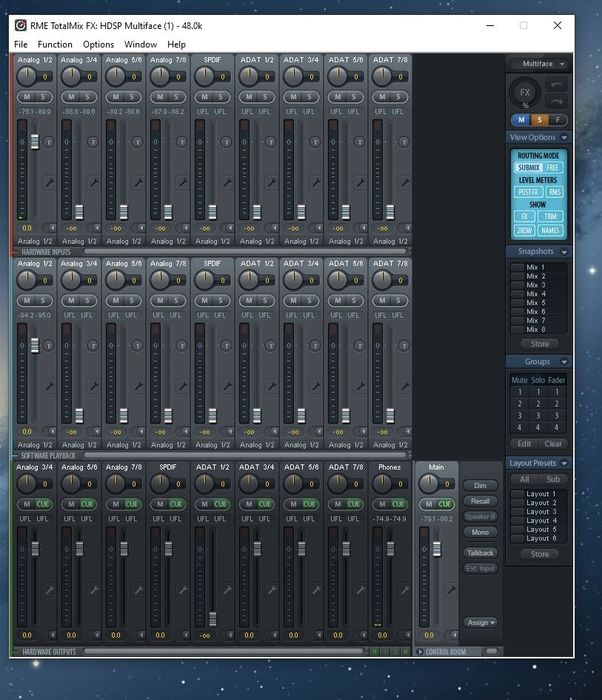The height and width of the screenshot is (700, 602).
Task: Click the Recall button
Action: coord(480,501)
